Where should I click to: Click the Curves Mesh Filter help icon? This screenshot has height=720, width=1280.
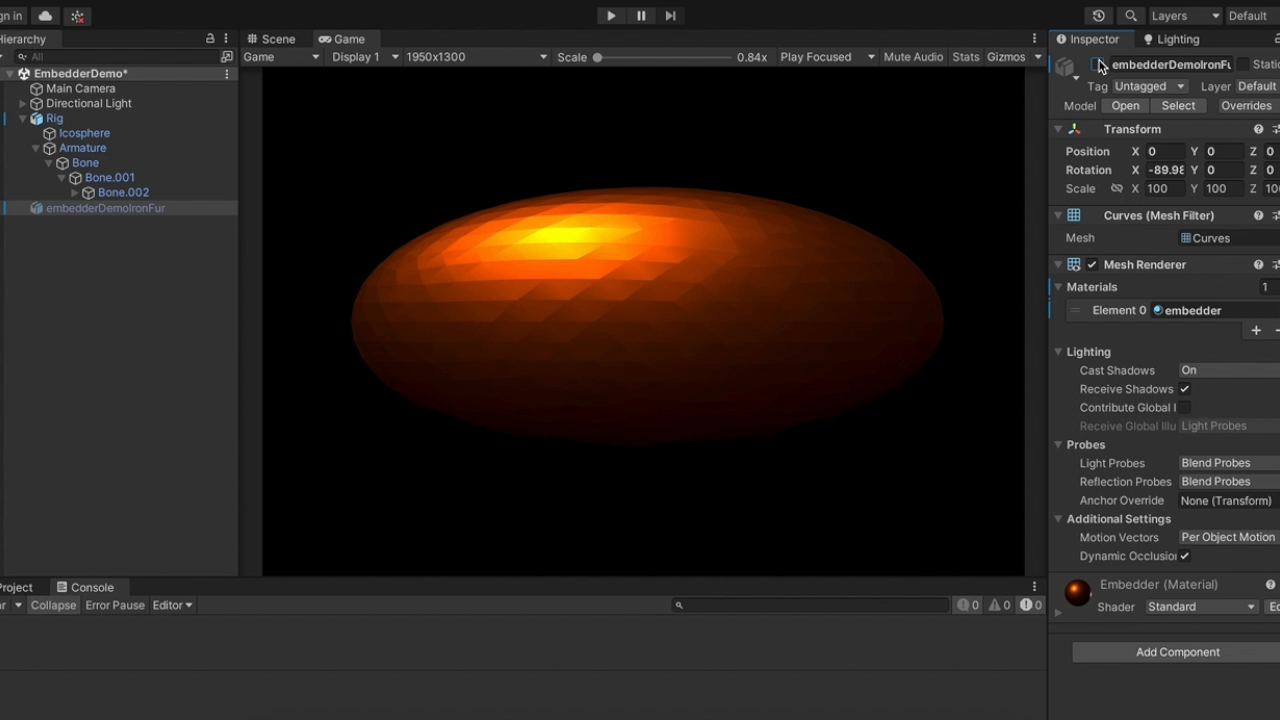pos(1258,215)
